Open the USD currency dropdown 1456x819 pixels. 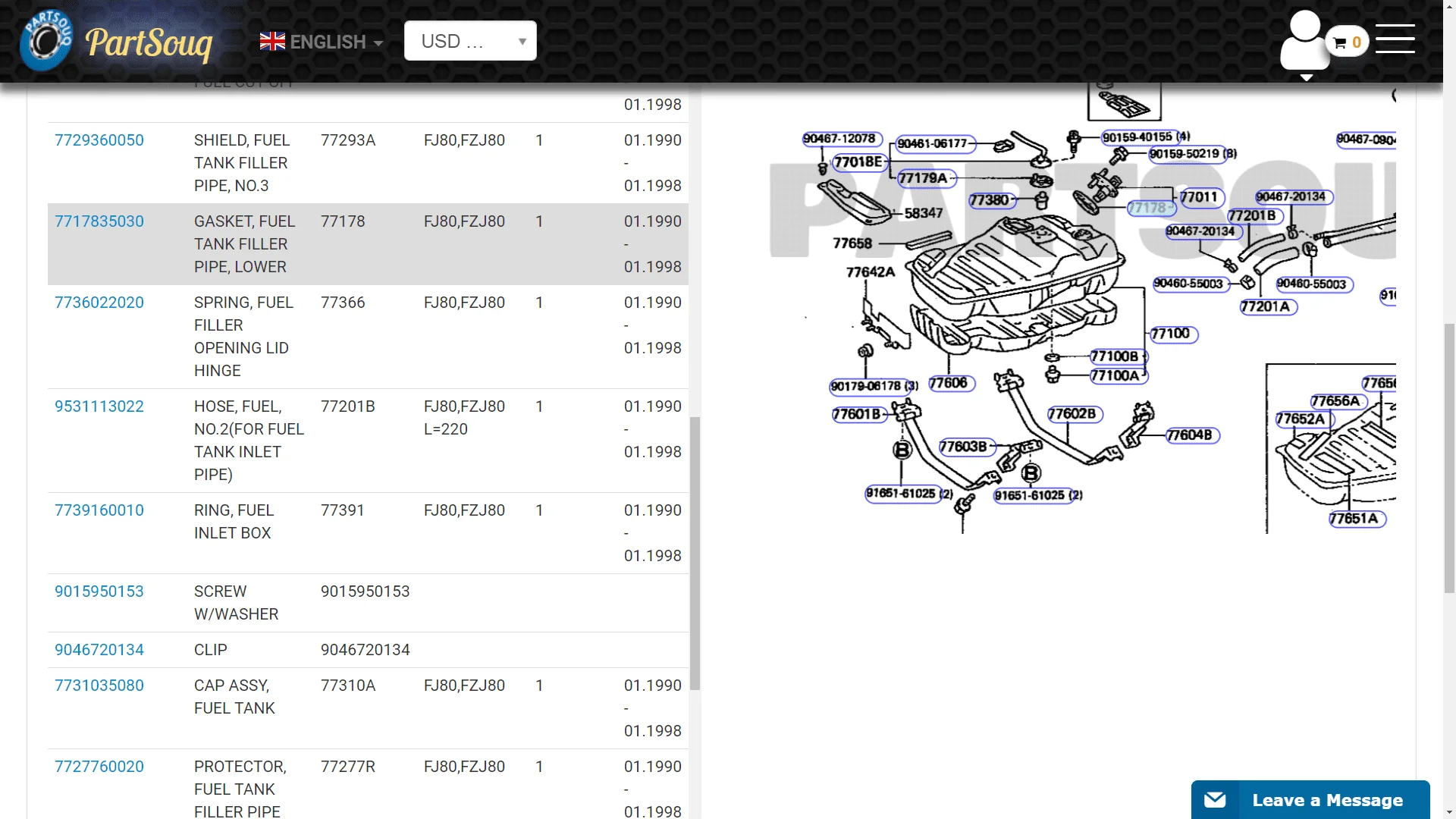coord(470,41)
